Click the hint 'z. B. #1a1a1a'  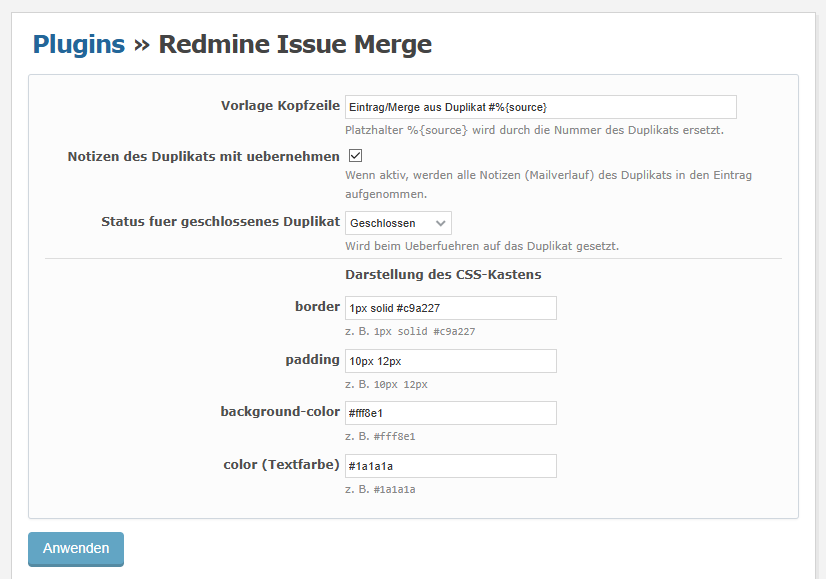point(380,489)
